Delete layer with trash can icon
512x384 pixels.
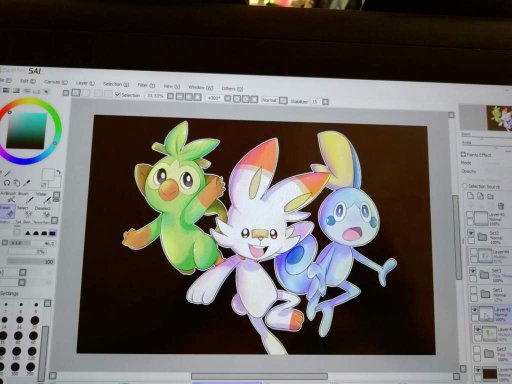point(501,206)
